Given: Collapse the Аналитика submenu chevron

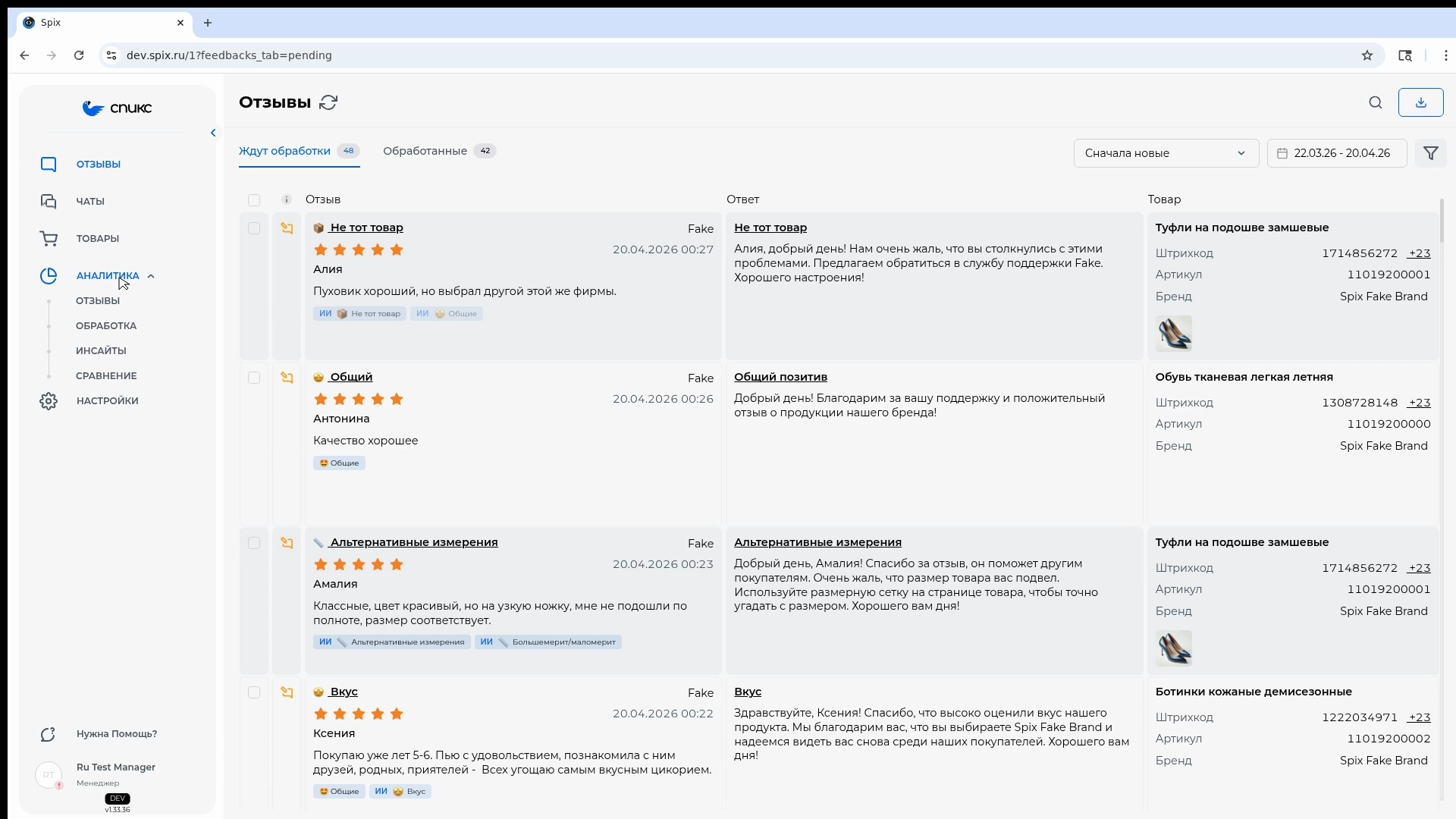Looking at the screenshot, I should [151, 276].
